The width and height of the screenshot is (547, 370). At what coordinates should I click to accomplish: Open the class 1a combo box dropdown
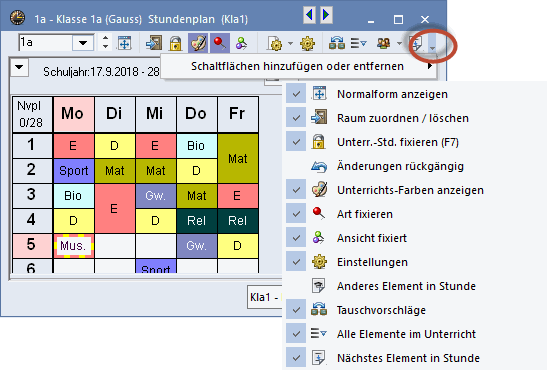83,43
